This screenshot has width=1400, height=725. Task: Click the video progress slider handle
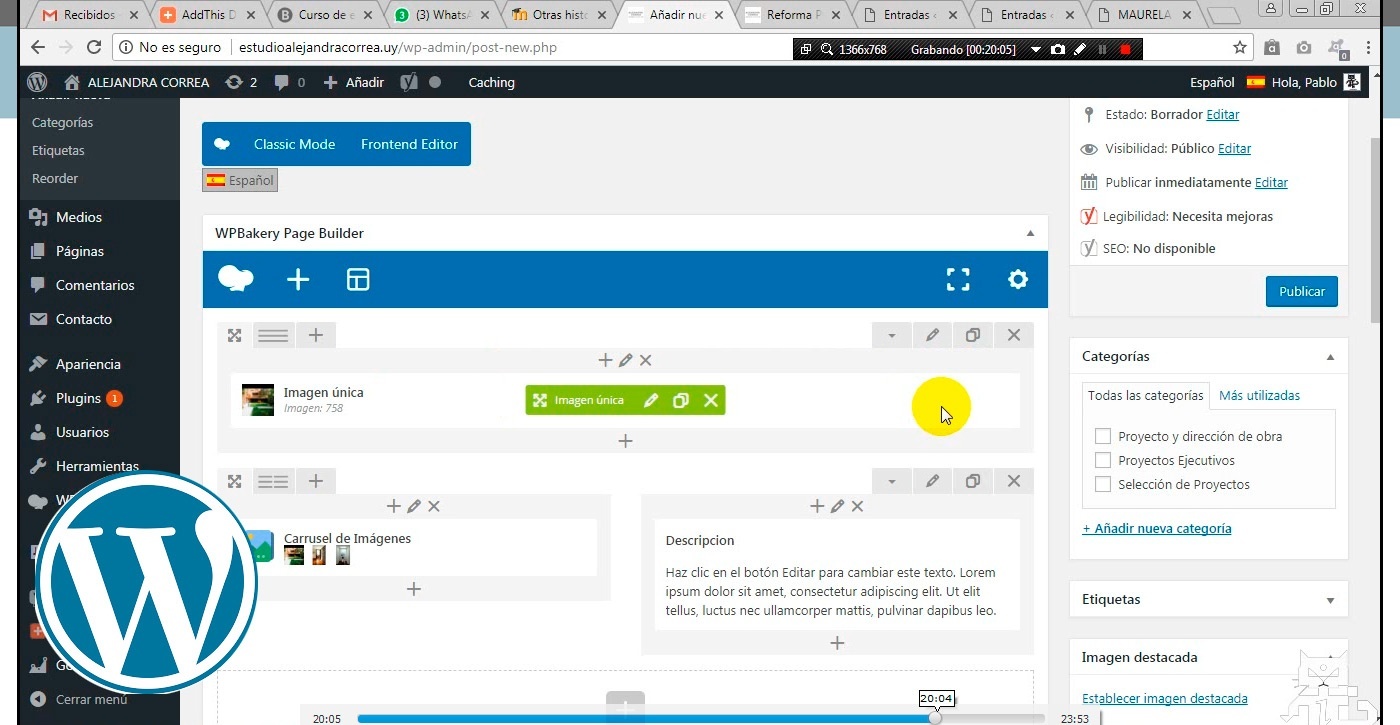pyautogui.click(x=935, y=718)
